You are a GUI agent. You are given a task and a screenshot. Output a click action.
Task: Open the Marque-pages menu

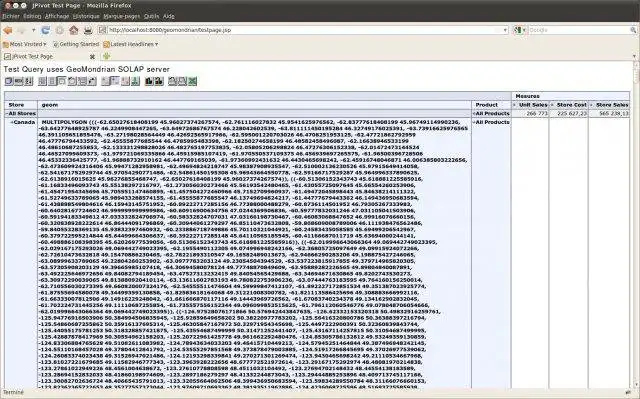click(122, 16)
